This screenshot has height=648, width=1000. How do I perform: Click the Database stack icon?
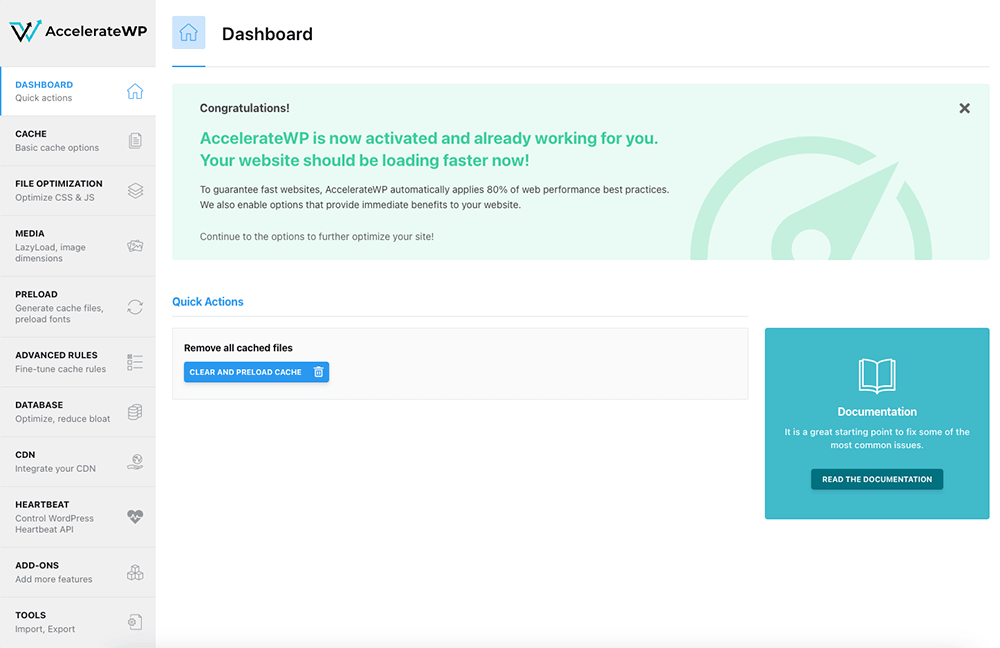(136, 413)
